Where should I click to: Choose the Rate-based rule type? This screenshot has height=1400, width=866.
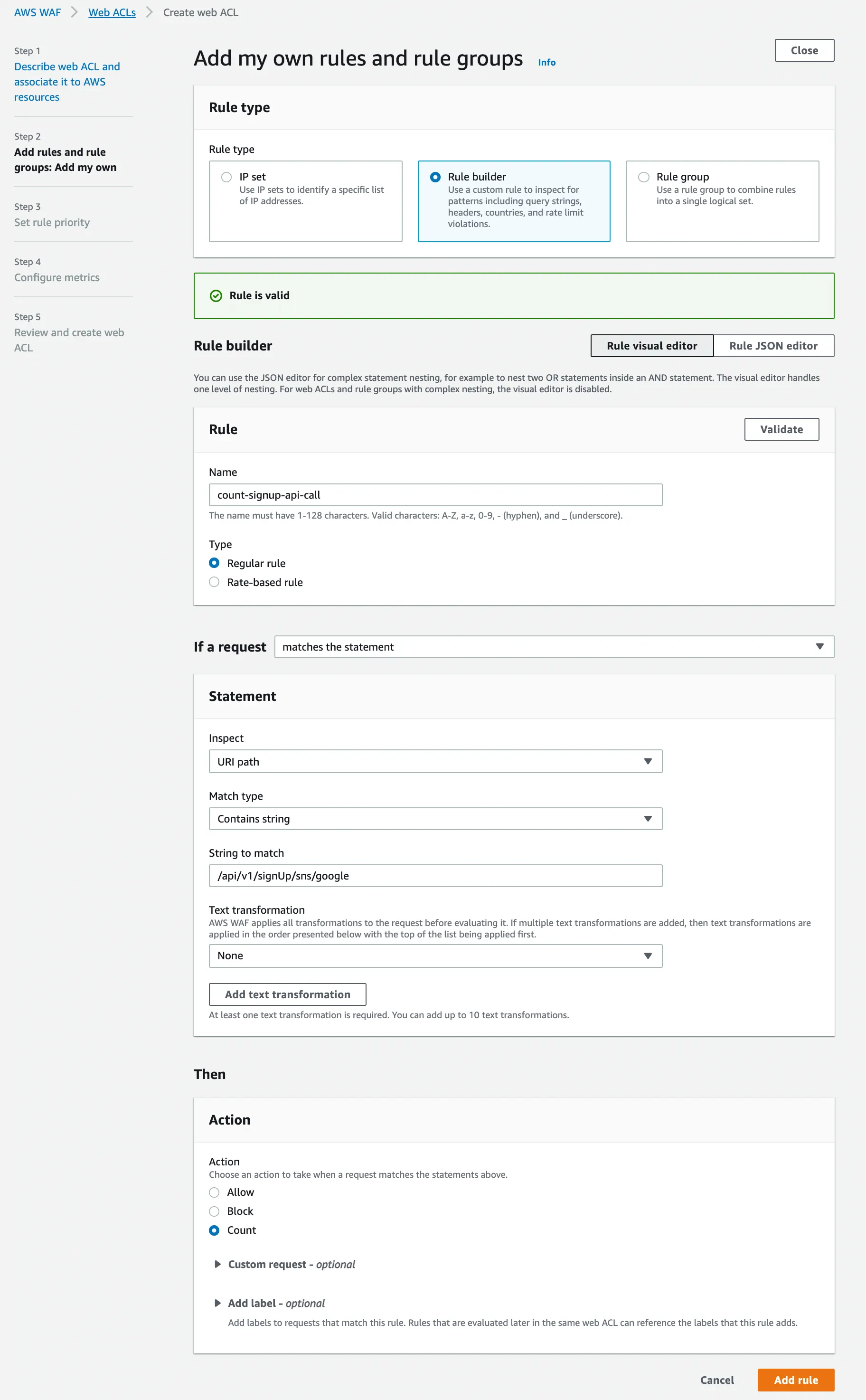214,582
